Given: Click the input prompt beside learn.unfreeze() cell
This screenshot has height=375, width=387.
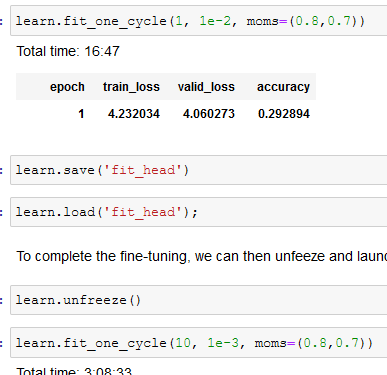Looking at the screenshot, I should pyautogui.click(x=2, y=300).
